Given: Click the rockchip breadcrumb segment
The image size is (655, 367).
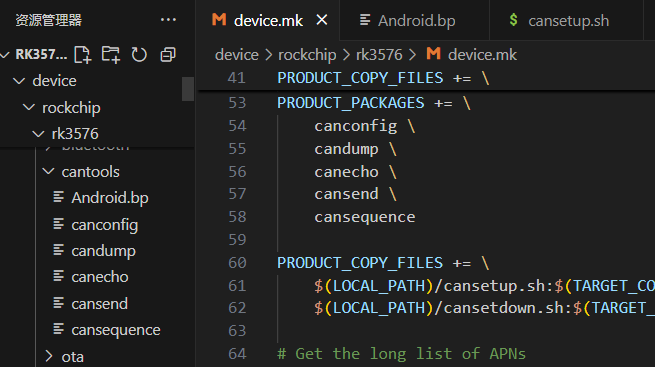Looking at the screenshot, I should [307, 55].
